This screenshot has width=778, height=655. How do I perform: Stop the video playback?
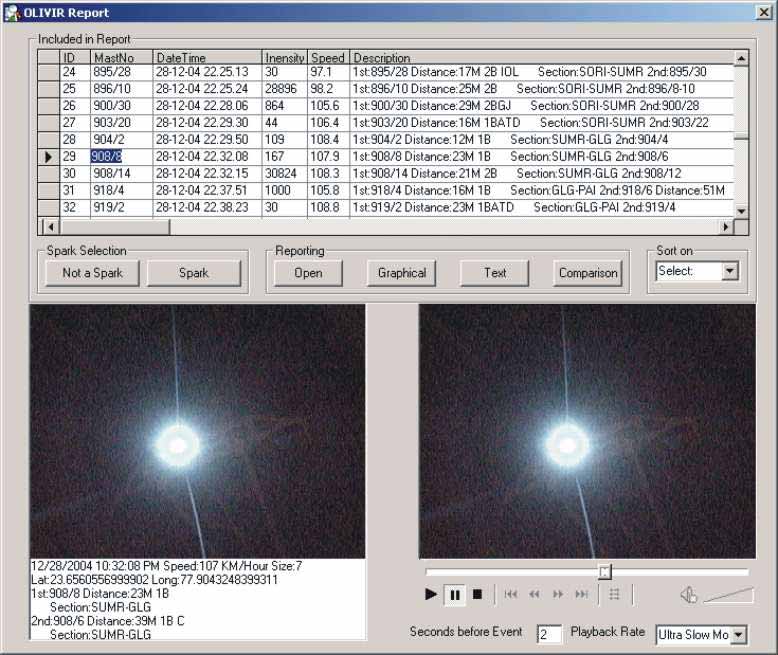(x=478, y=594)
